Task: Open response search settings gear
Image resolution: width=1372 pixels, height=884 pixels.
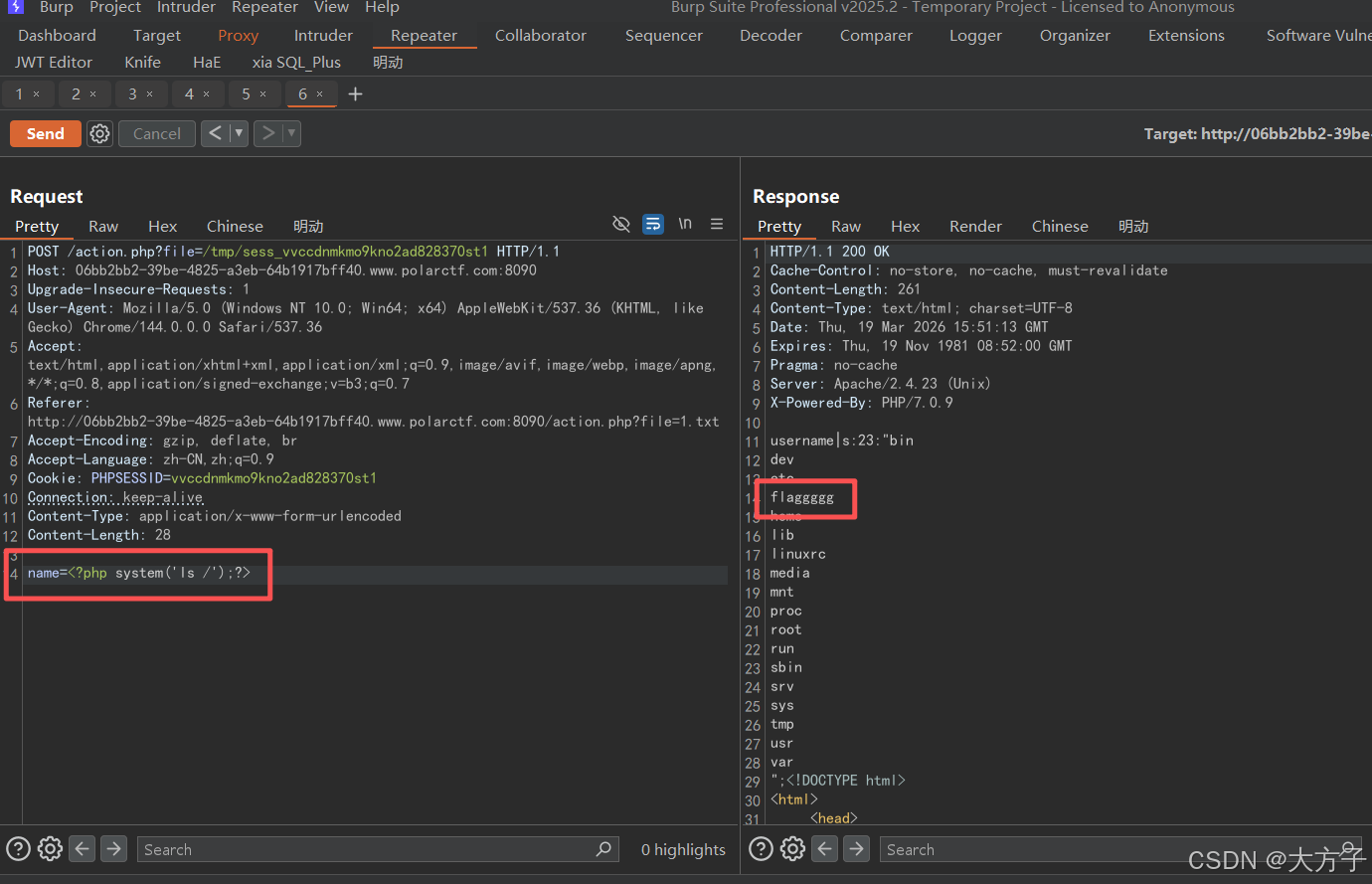Action: click(792, 848)
